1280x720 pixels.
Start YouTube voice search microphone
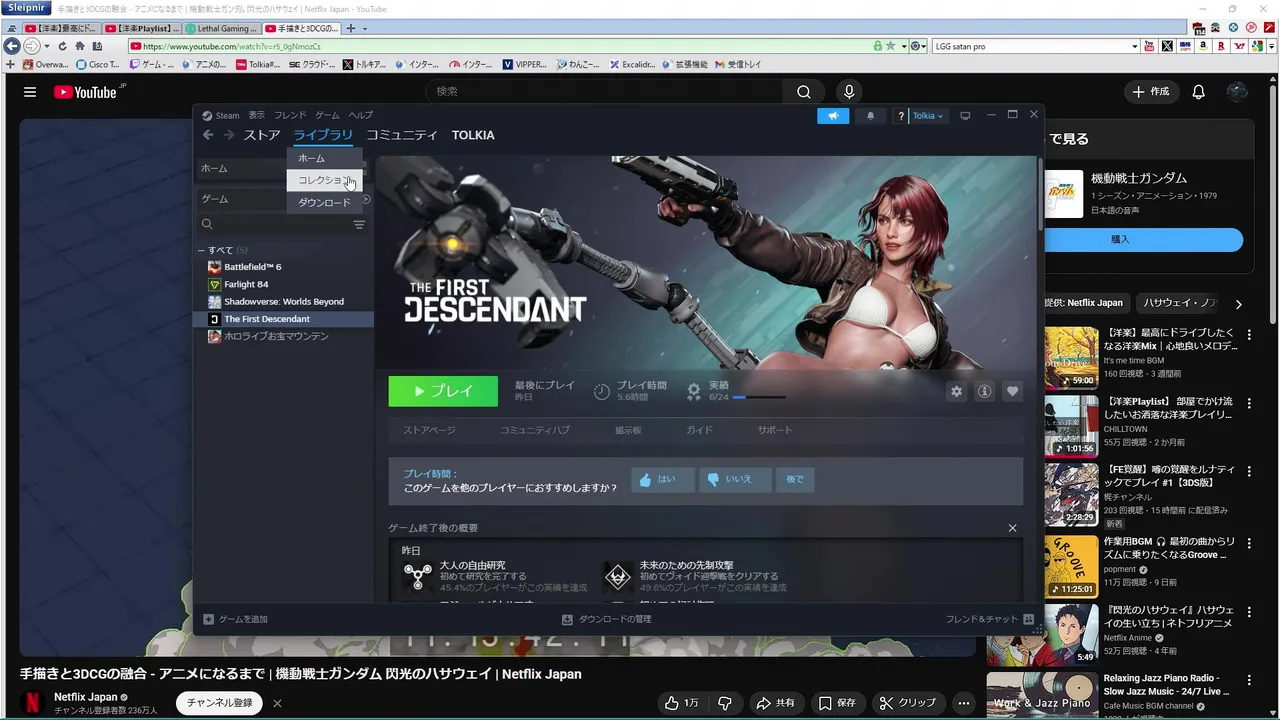(849, 92)
